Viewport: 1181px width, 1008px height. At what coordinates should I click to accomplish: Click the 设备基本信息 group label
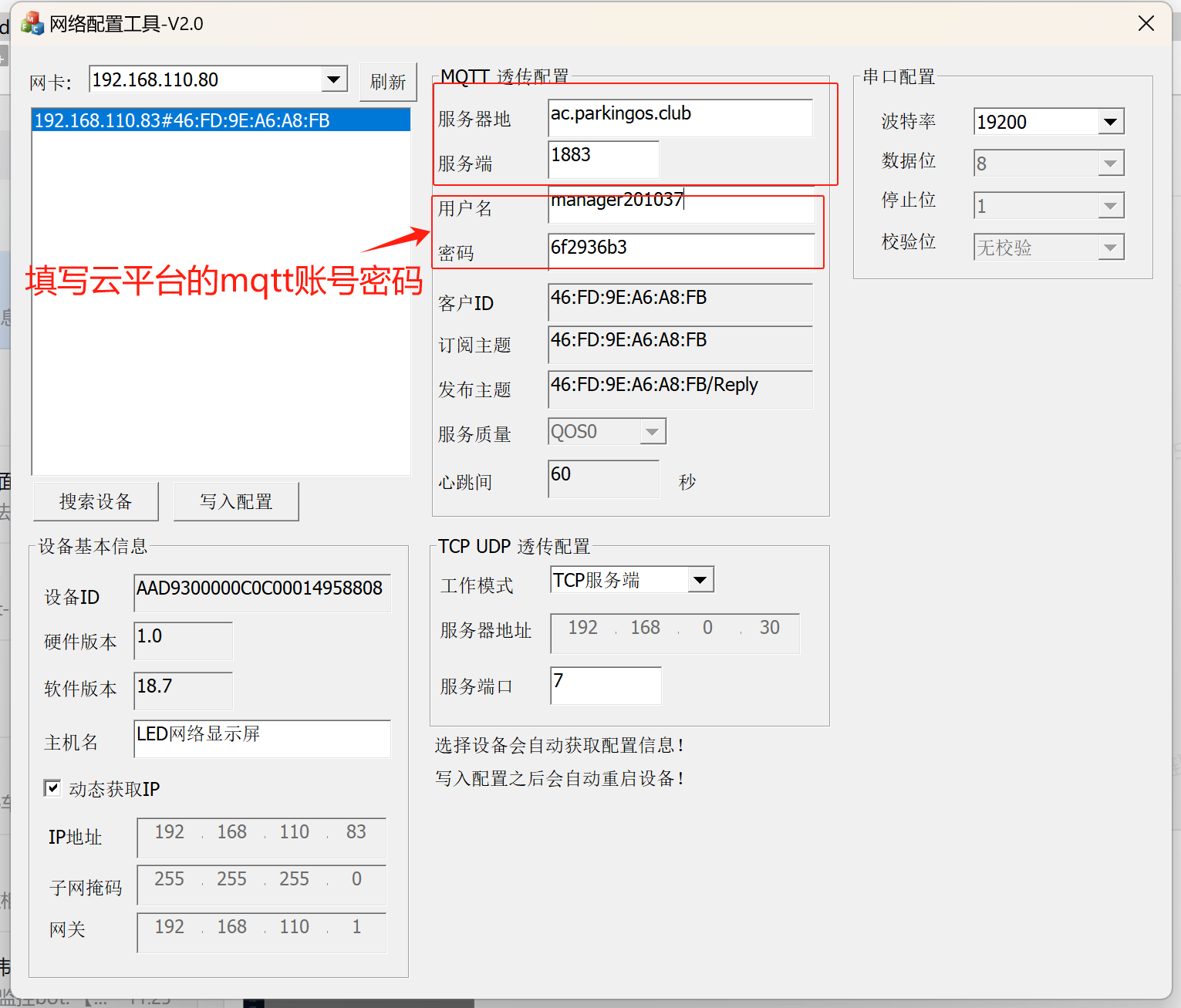tap(93, 546)
